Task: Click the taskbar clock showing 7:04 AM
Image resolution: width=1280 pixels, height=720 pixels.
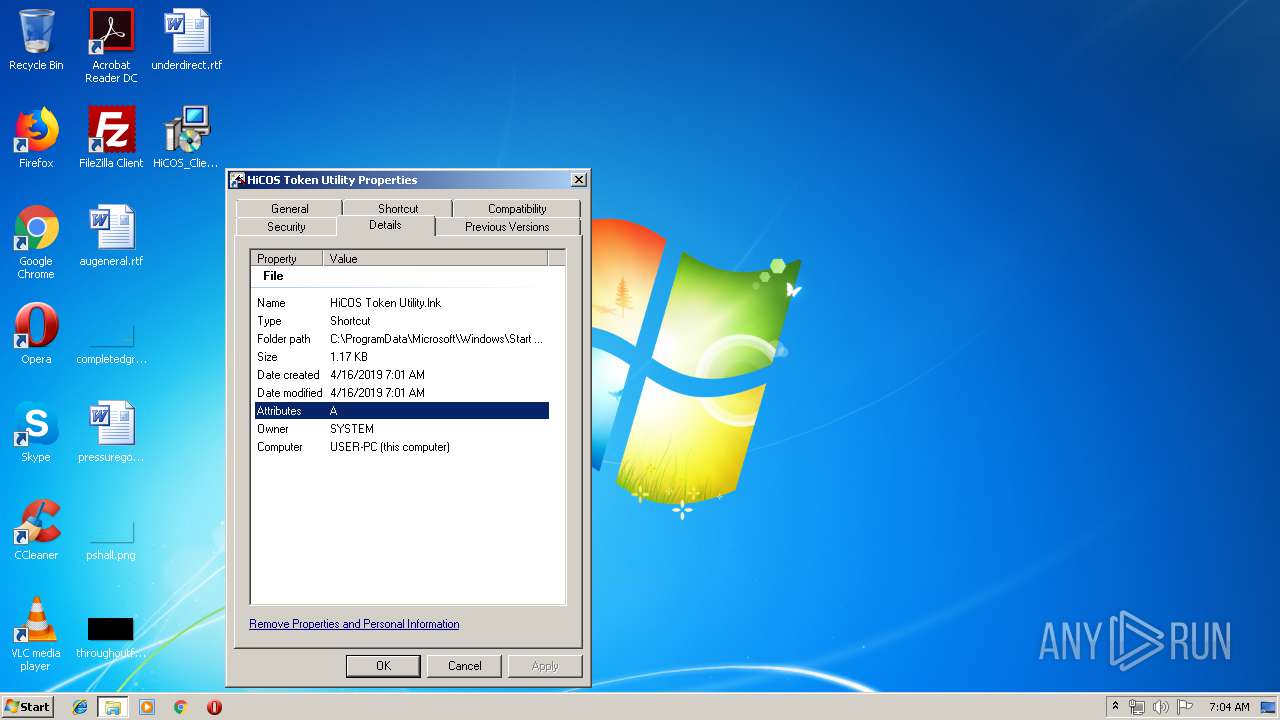Action: point(1229,707)
